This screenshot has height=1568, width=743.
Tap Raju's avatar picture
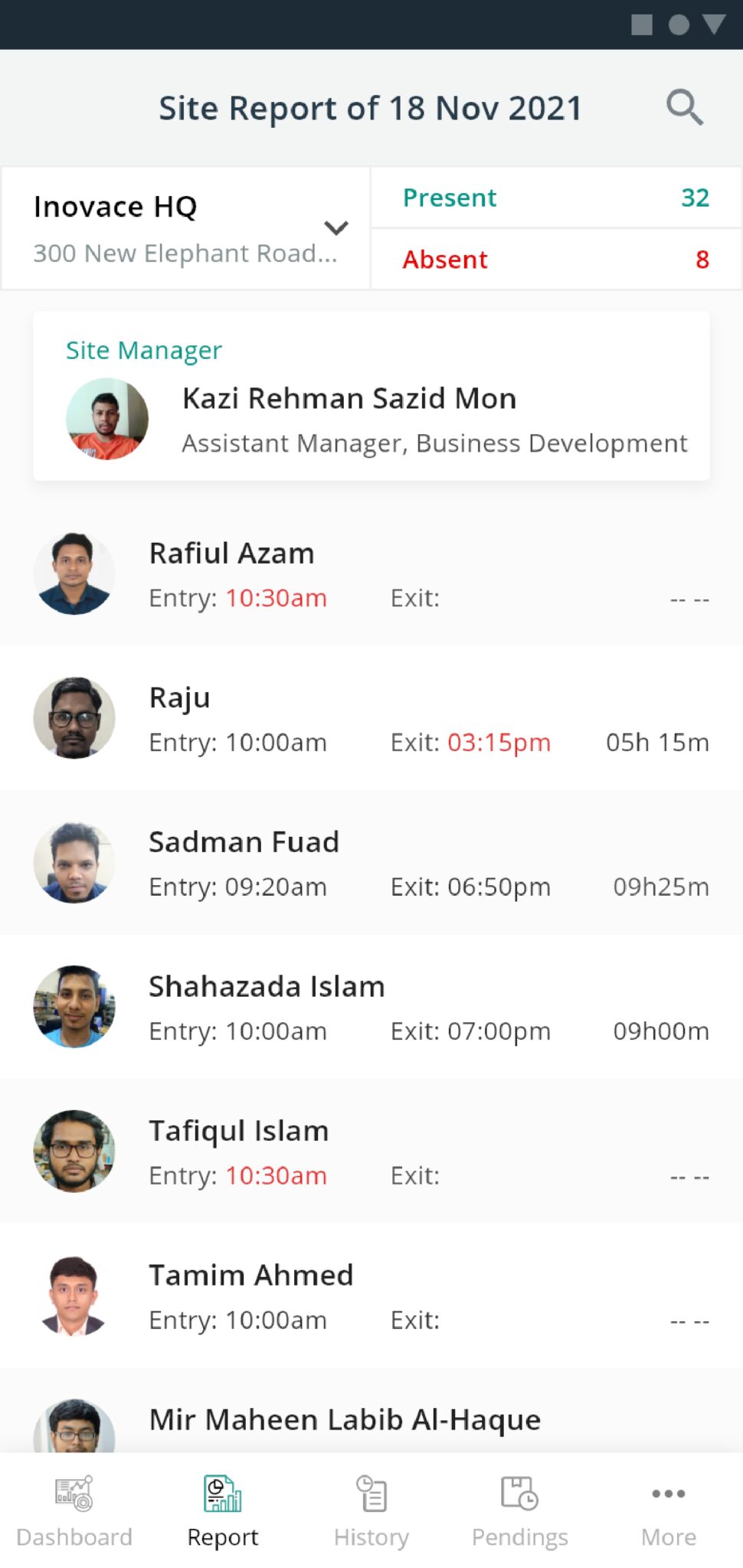tap(74, 718)
